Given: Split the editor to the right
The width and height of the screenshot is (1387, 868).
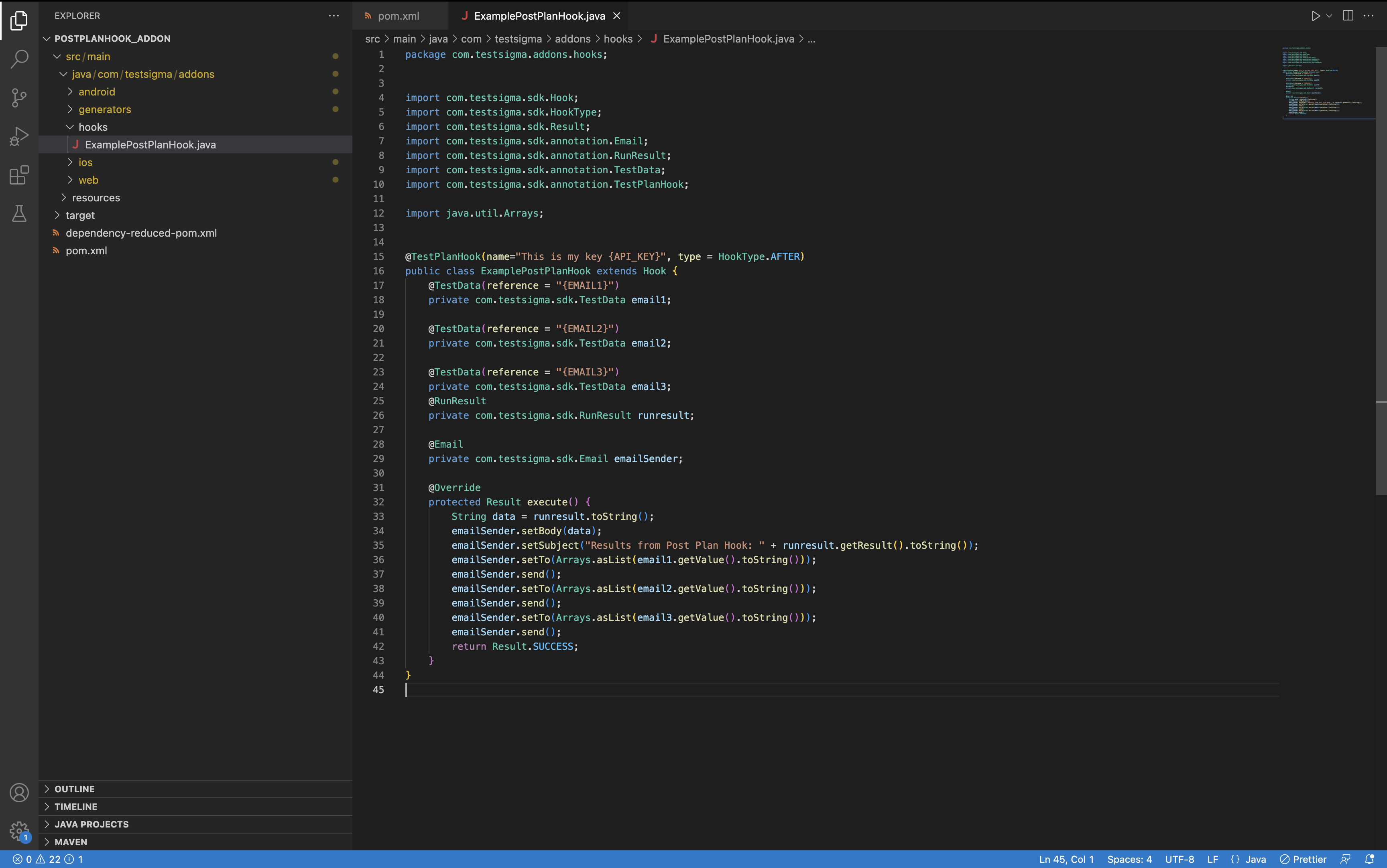Looking at the screenshot, I should click(1348, 16).
